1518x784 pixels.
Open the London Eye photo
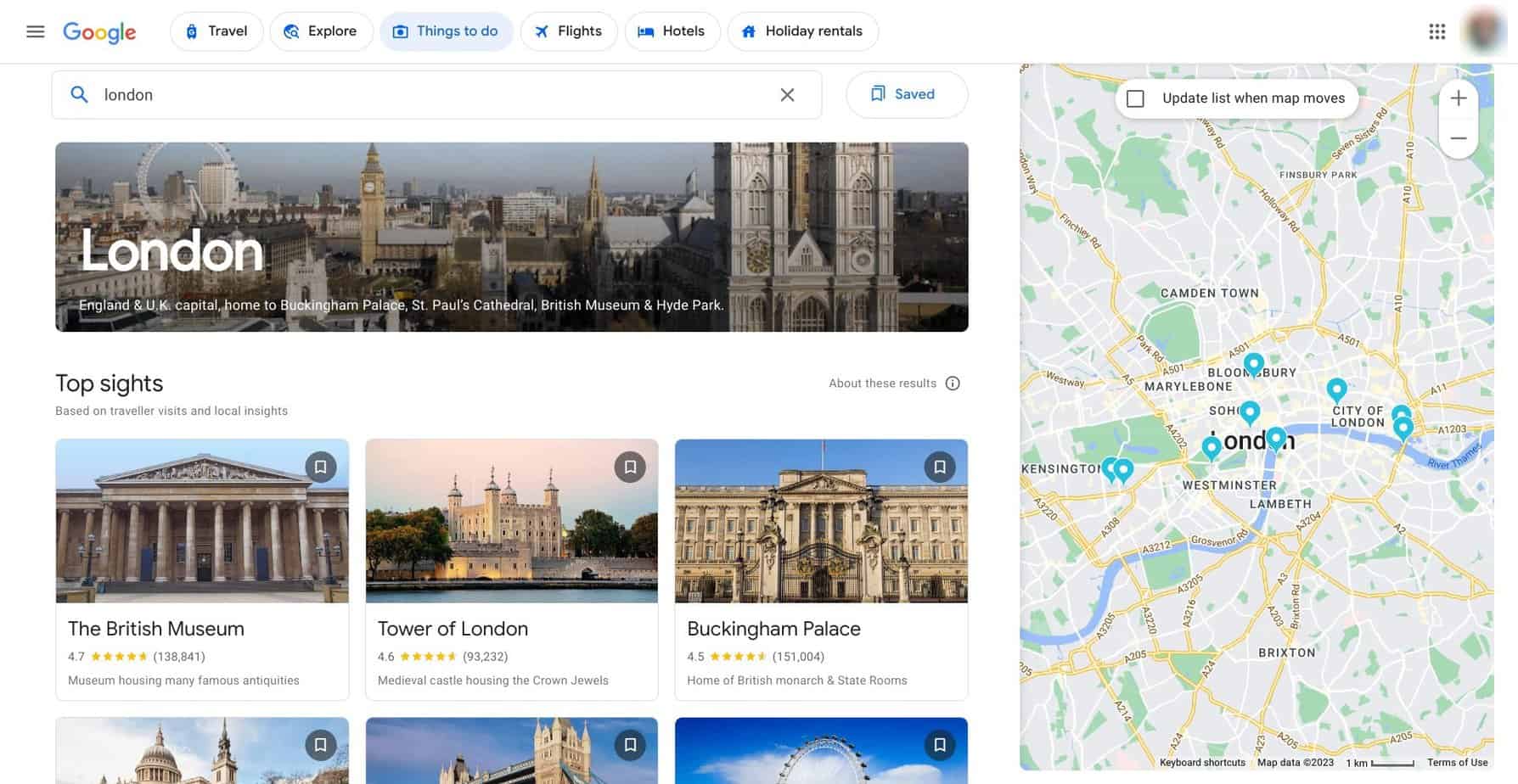(x=821, y=751)
